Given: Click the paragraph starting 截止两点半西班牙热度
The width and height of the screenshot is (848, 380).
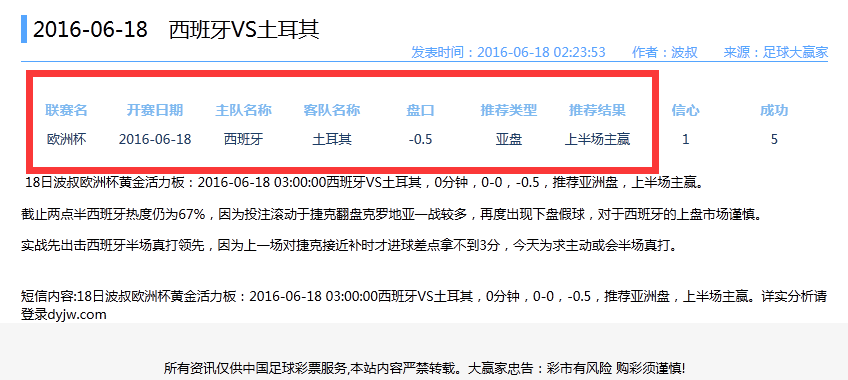Looking at the screenshot, I should [392, 214].
